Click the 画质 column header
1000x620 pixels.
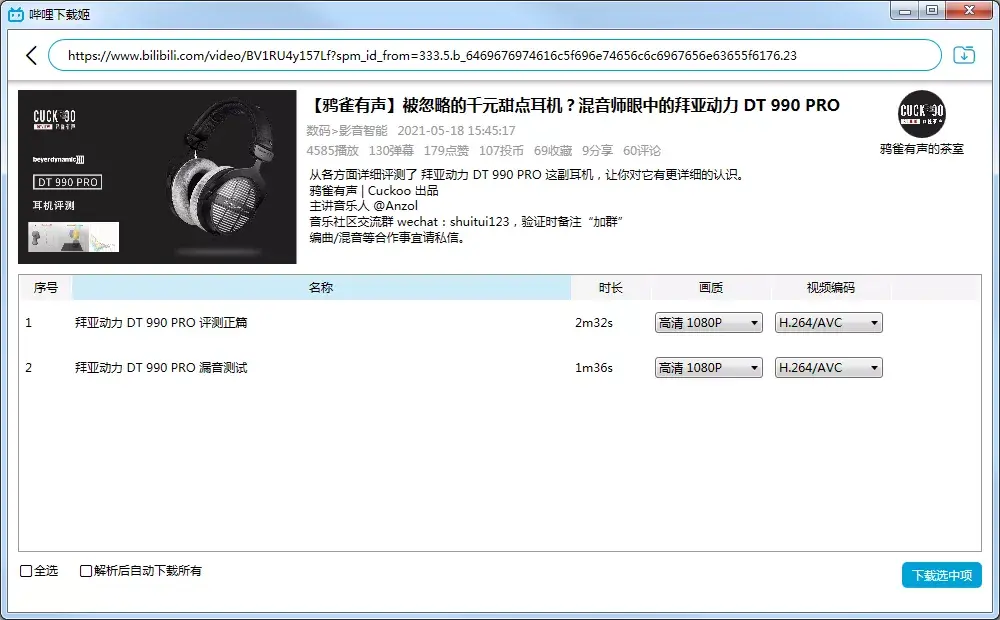[711, 288]
